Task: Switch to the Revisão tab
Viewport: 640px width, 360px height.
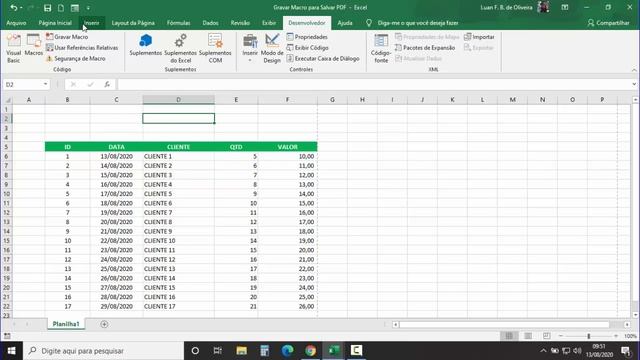Action: [x=240, y=23]
